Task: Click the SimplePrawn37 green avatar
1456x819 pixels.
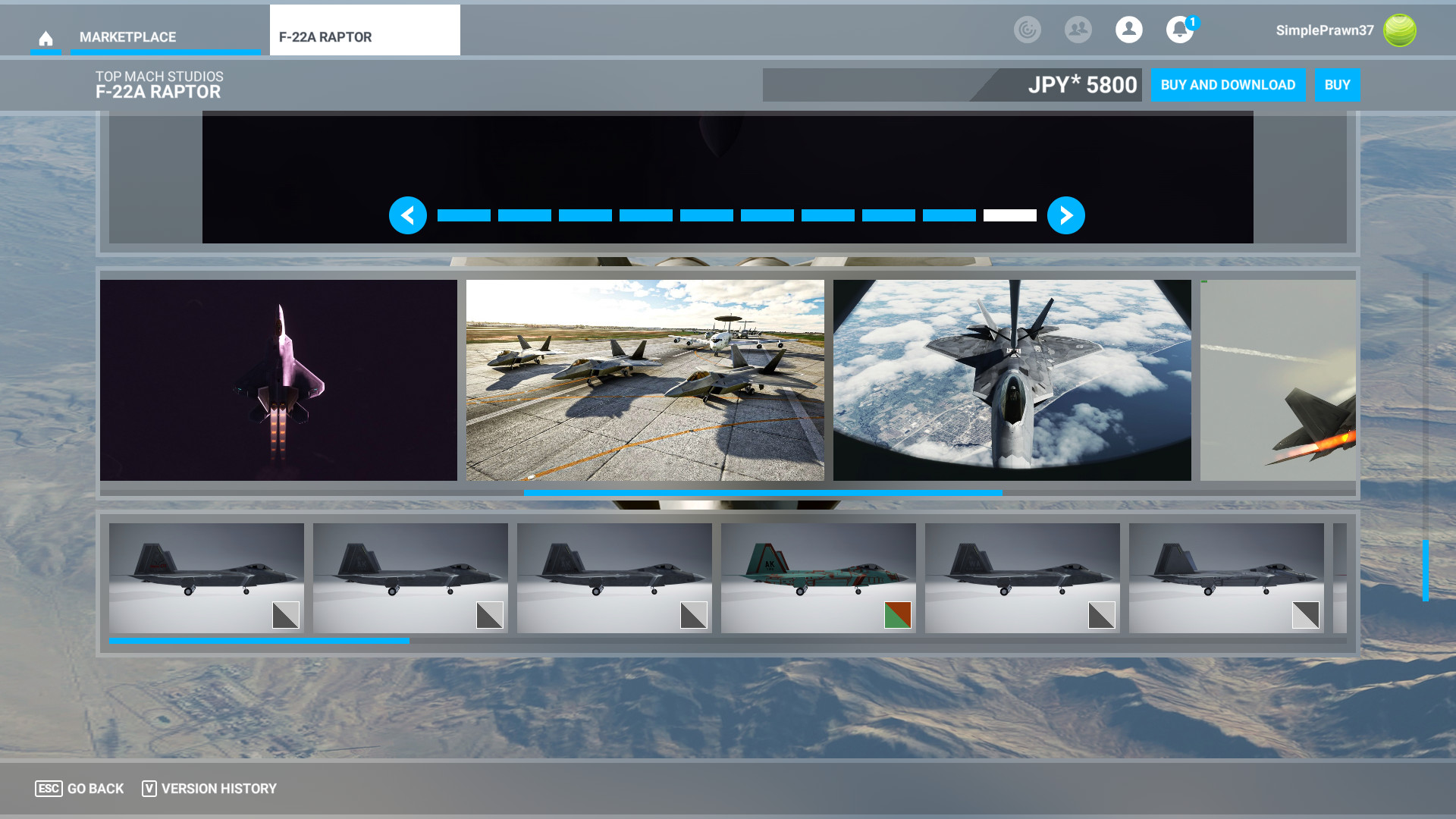Action: (1399, 30)
